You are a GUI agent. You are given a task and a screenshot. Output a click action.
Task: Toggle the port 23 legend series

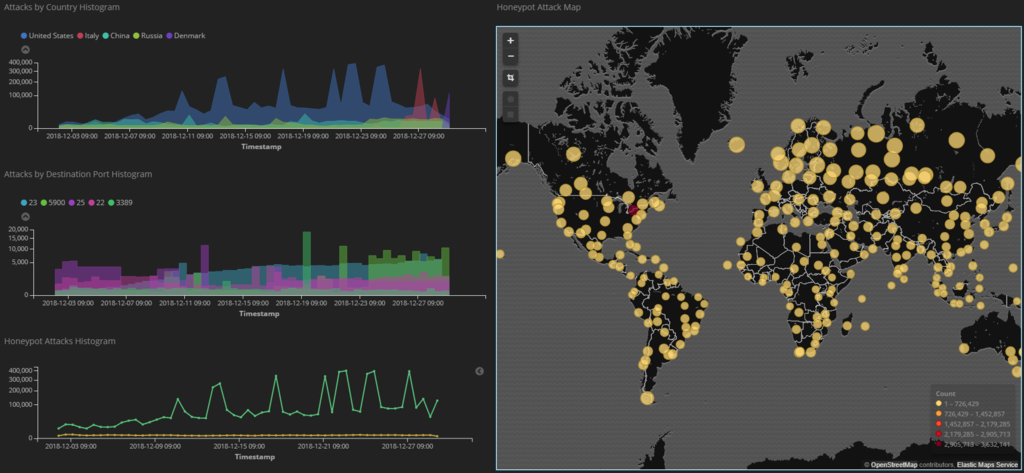(x=29, y=203)
